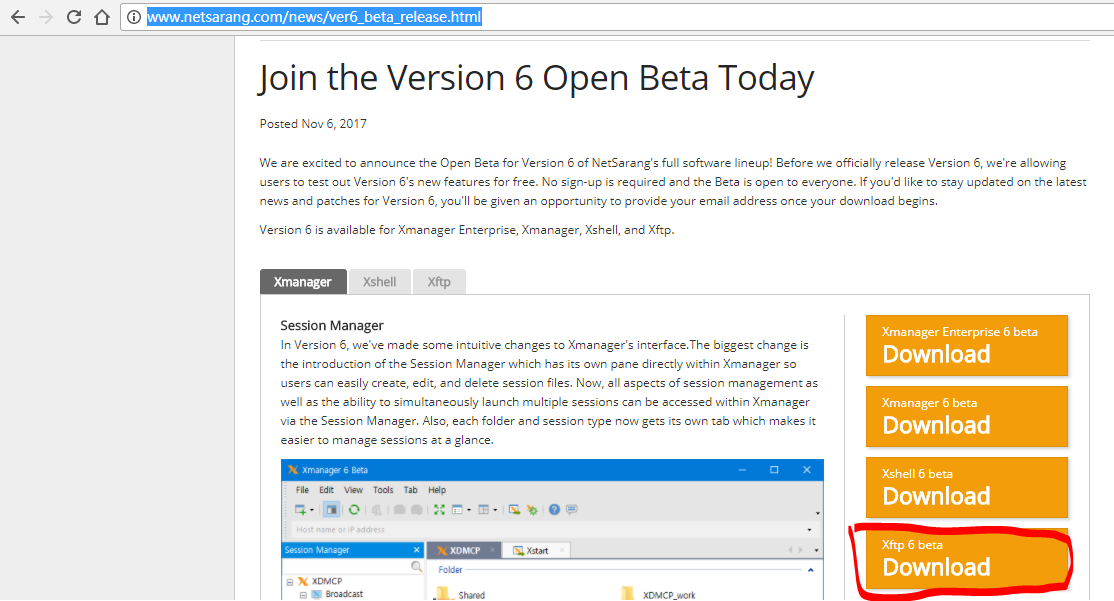The width and height of the screenshot is (1114, 601).
Task: Click the 'Session Manager' section heading
Action: tap(332, 325)
